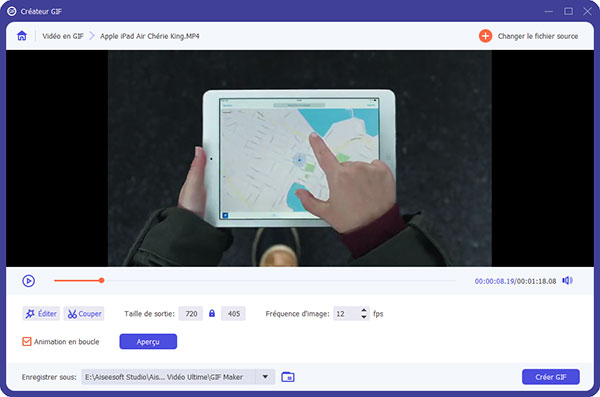Click the Apple iPad Air file name
The image size is (600, 397).
pos(150,36)
